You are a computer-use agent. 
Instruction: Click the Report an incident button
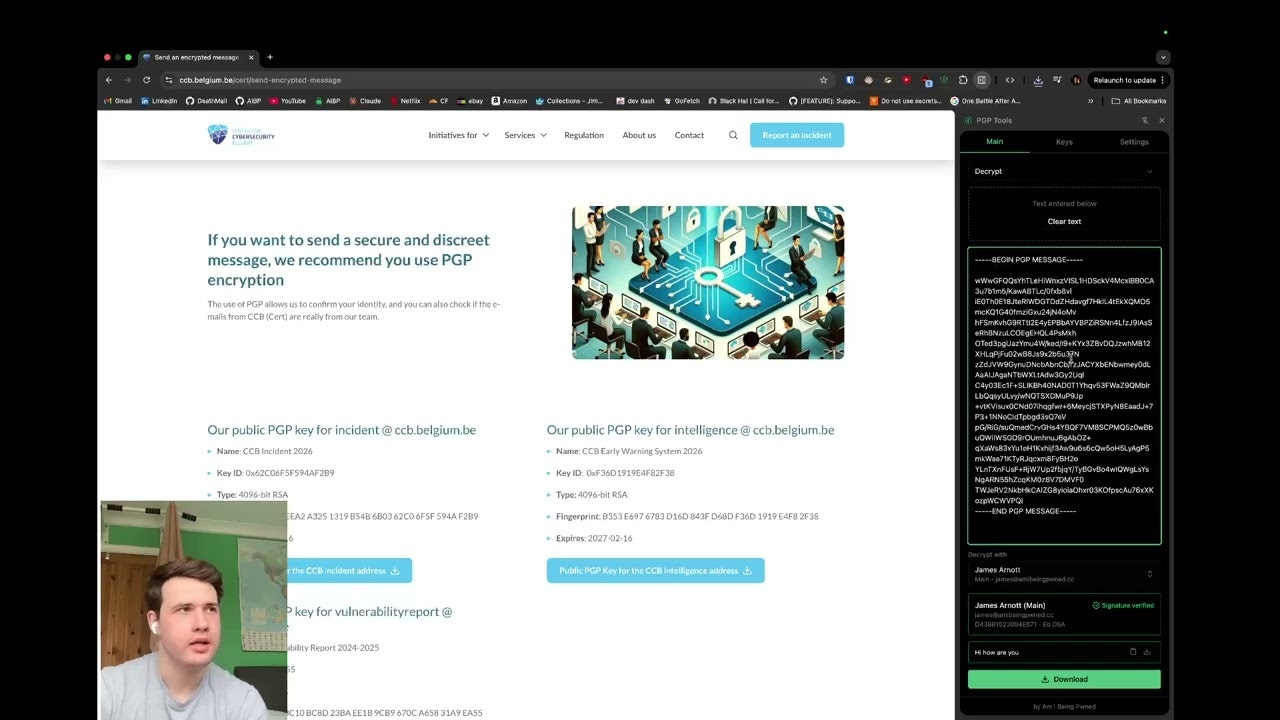797,134
